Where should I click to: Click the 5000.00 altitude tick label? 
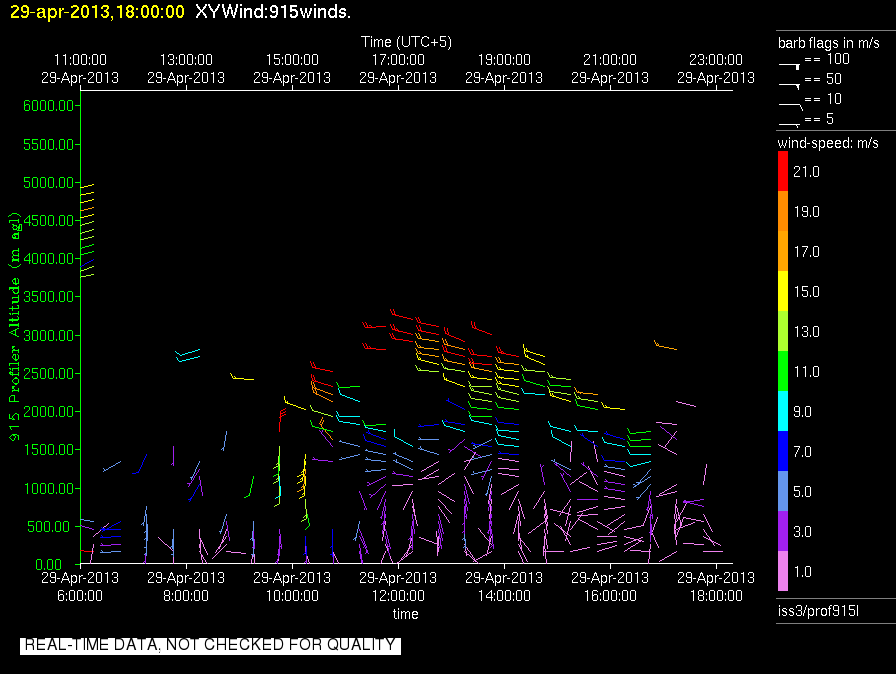49,183
